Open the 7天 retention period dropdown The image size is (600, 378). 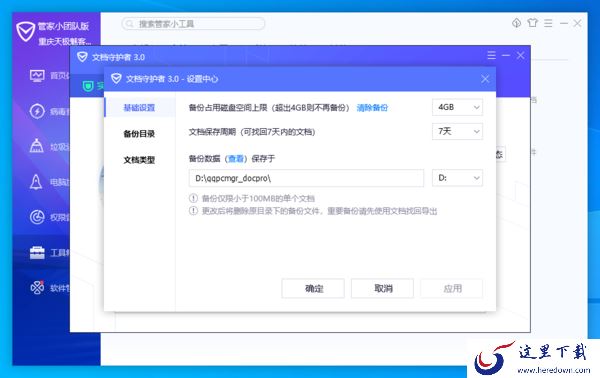(x=457, y=131)
